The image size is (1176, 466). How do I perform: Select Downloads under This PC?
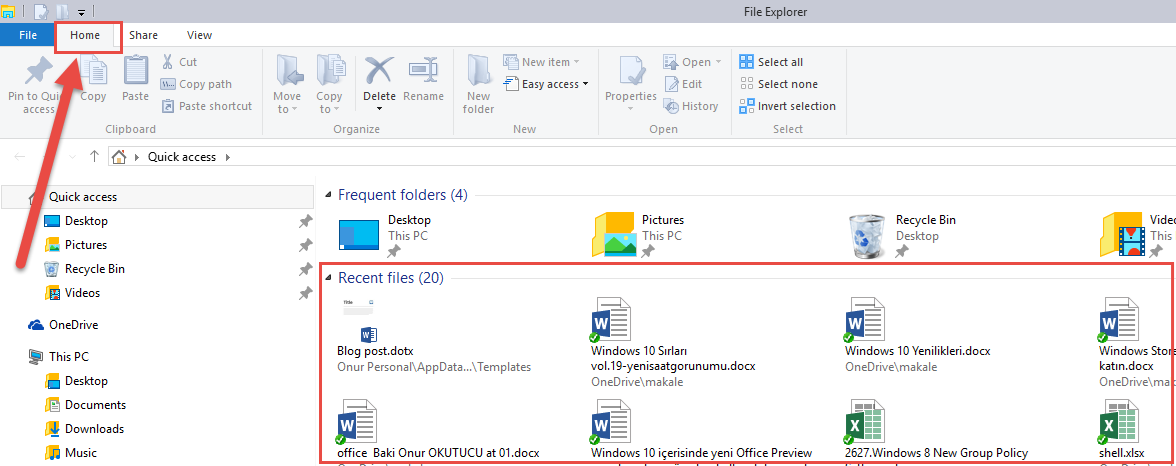tap(94, 428)
